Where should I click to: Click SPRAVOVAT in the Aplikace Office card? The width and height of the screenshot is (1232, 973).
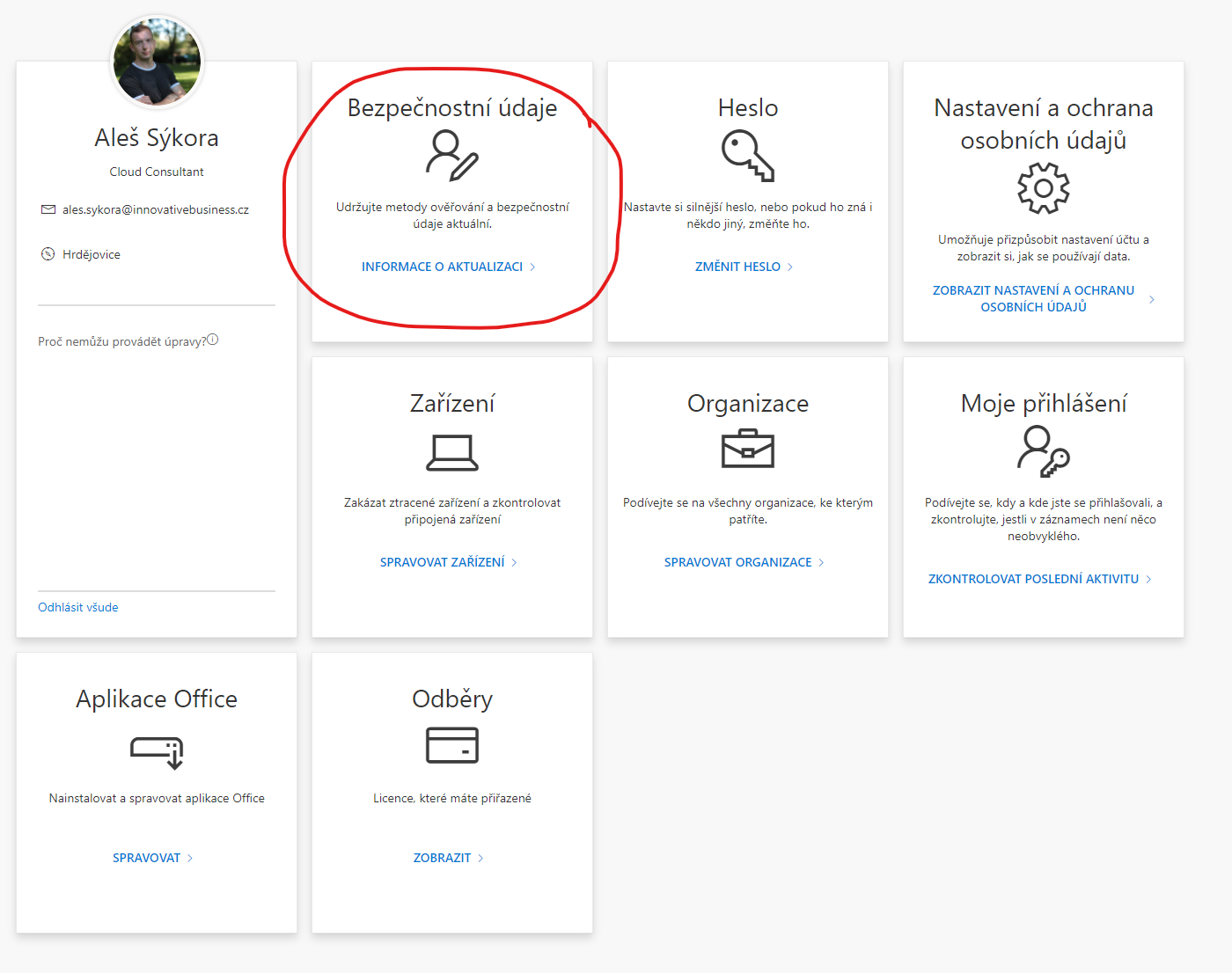coord(146,858)
